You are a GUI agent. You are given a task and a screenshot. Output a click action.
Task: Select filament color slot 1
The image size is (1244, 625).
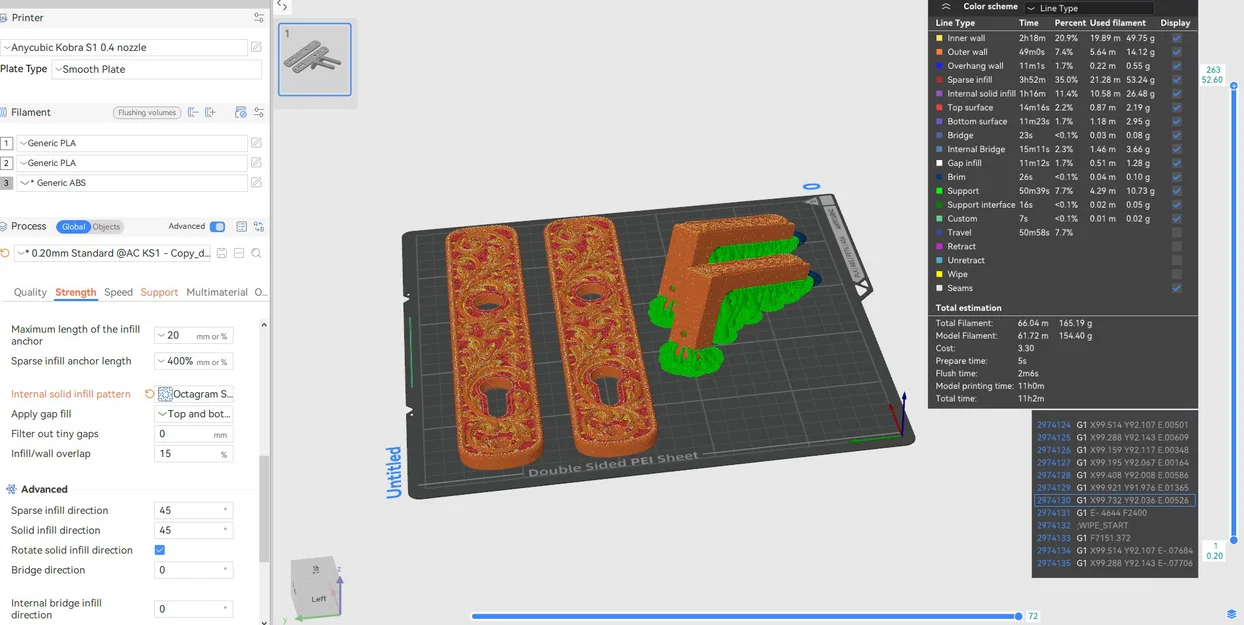point(6,143)
